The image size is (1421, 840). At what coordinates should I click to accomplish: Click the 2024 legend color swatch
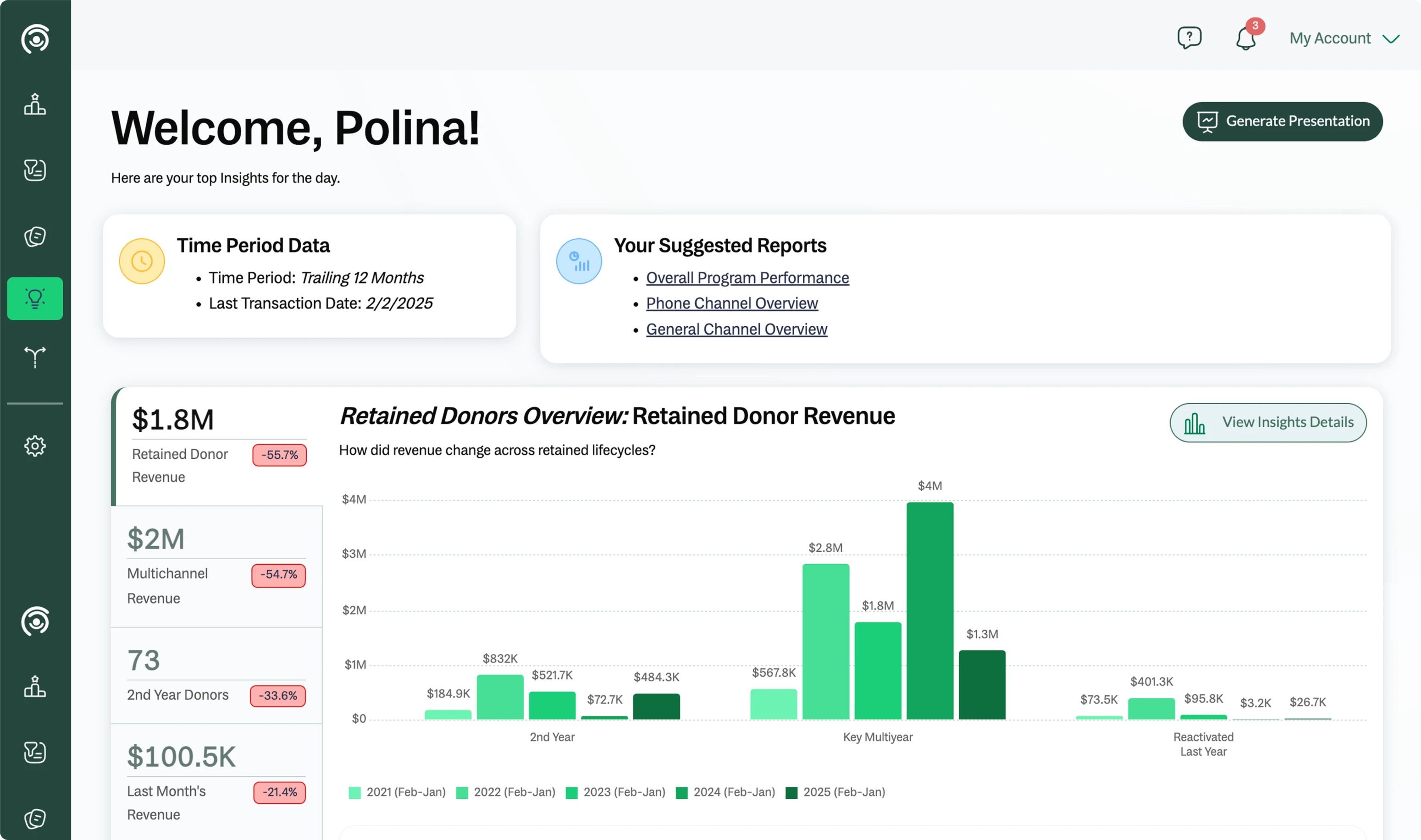(x=682, y=792)
